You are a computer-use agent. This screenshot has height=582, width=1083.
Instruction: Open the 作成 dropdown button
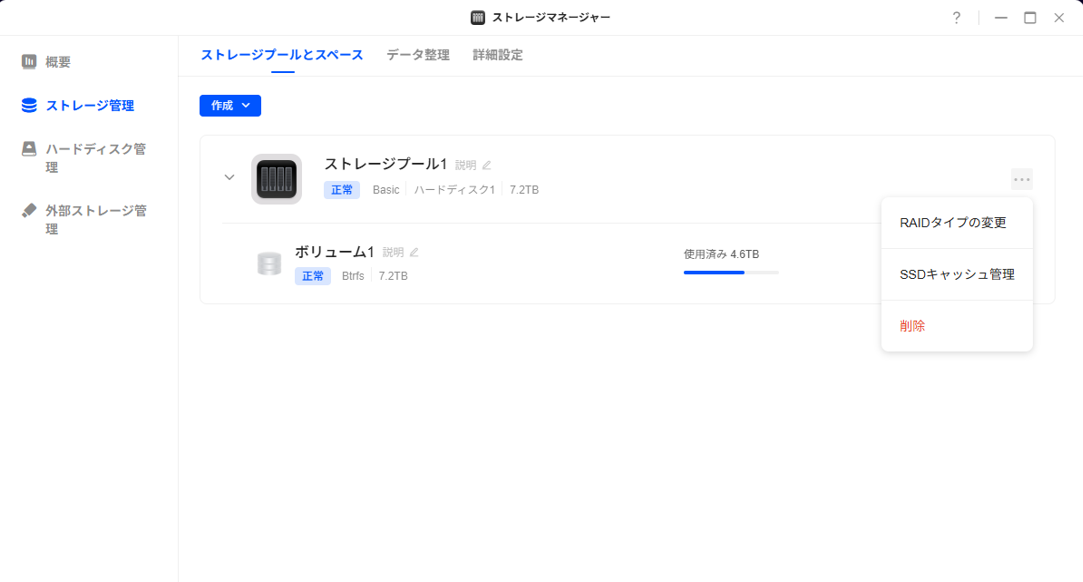(x=230, y=106)
